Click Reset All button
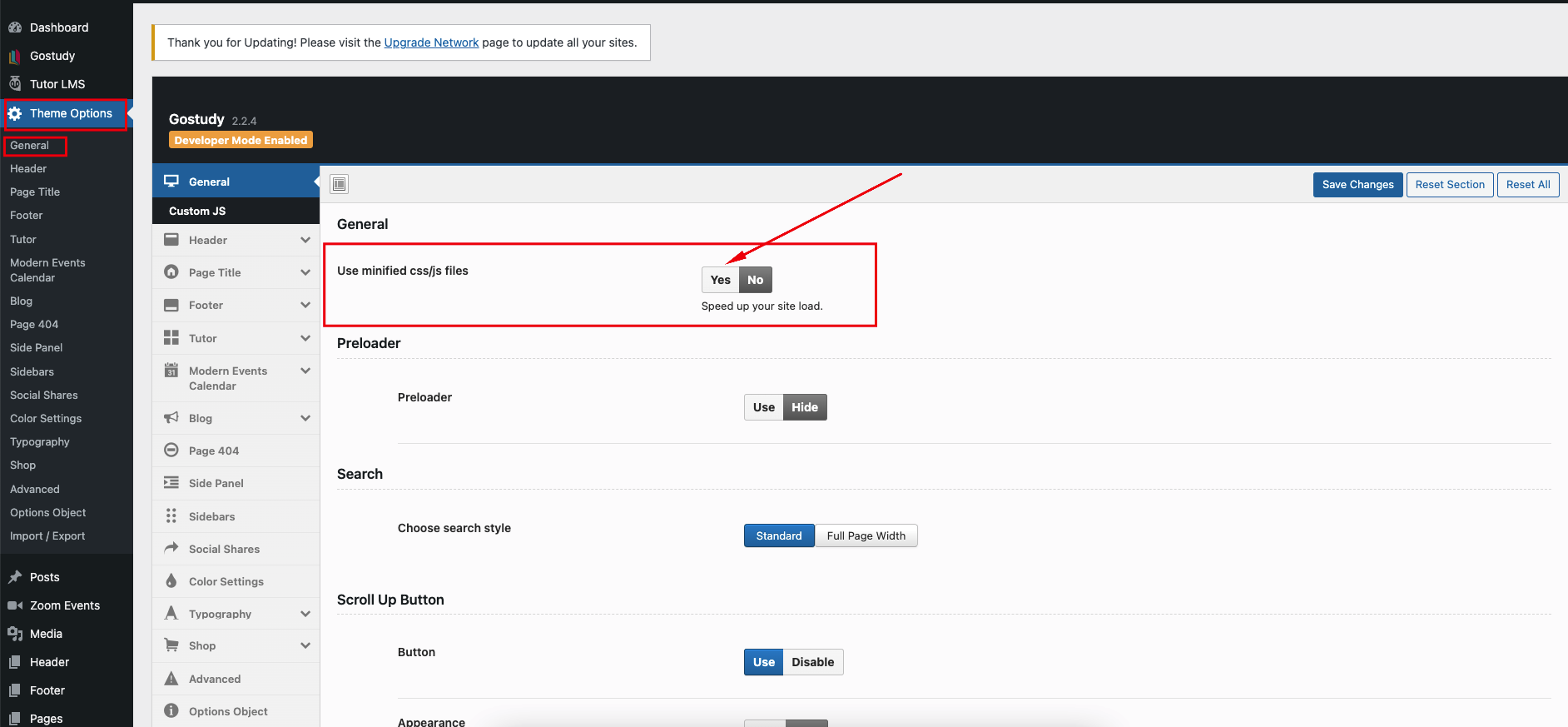 (x=1528, y=184)
